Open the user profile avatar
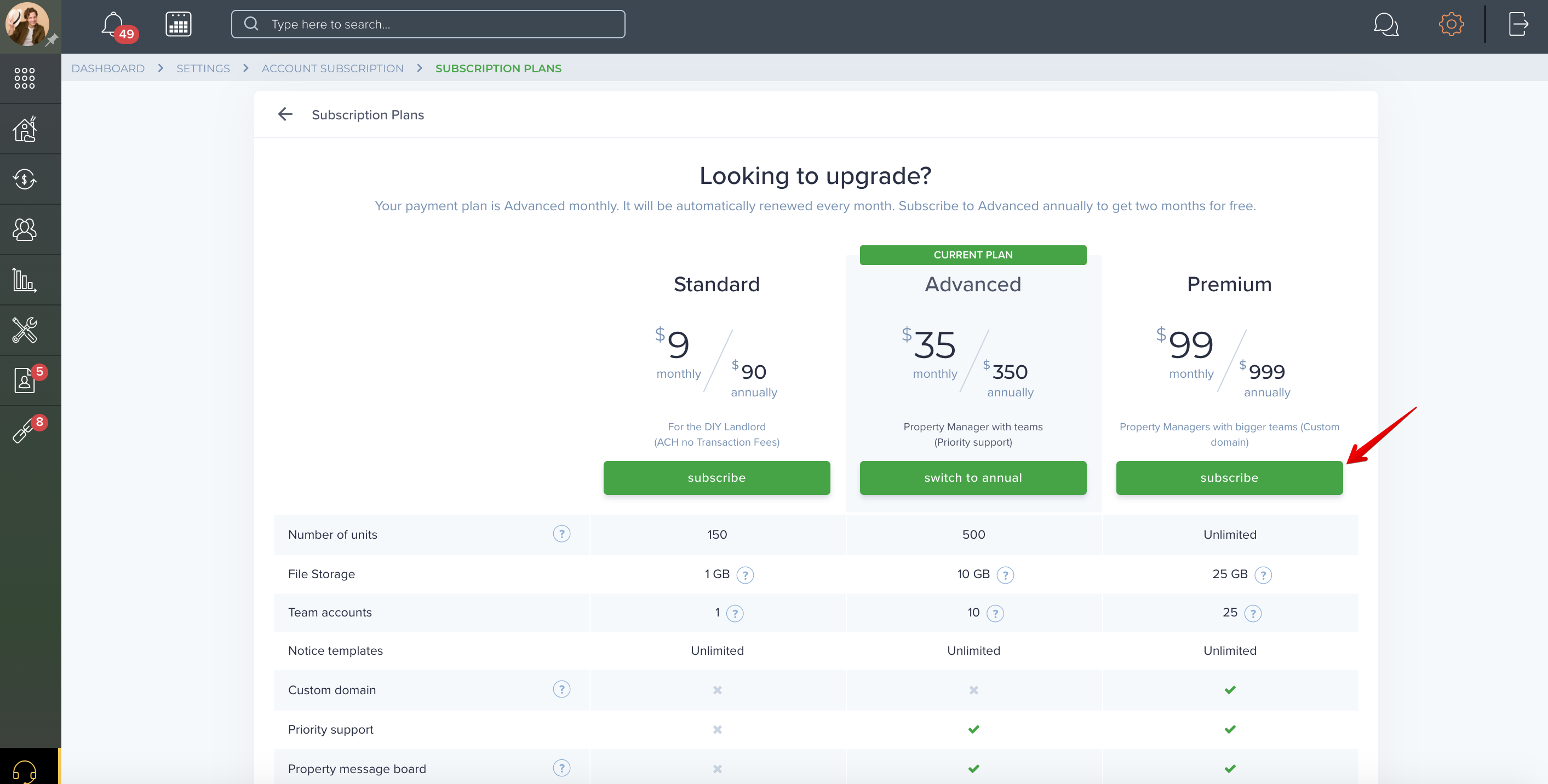Viewport: 1548px width, 784px height. coord(27,25)
